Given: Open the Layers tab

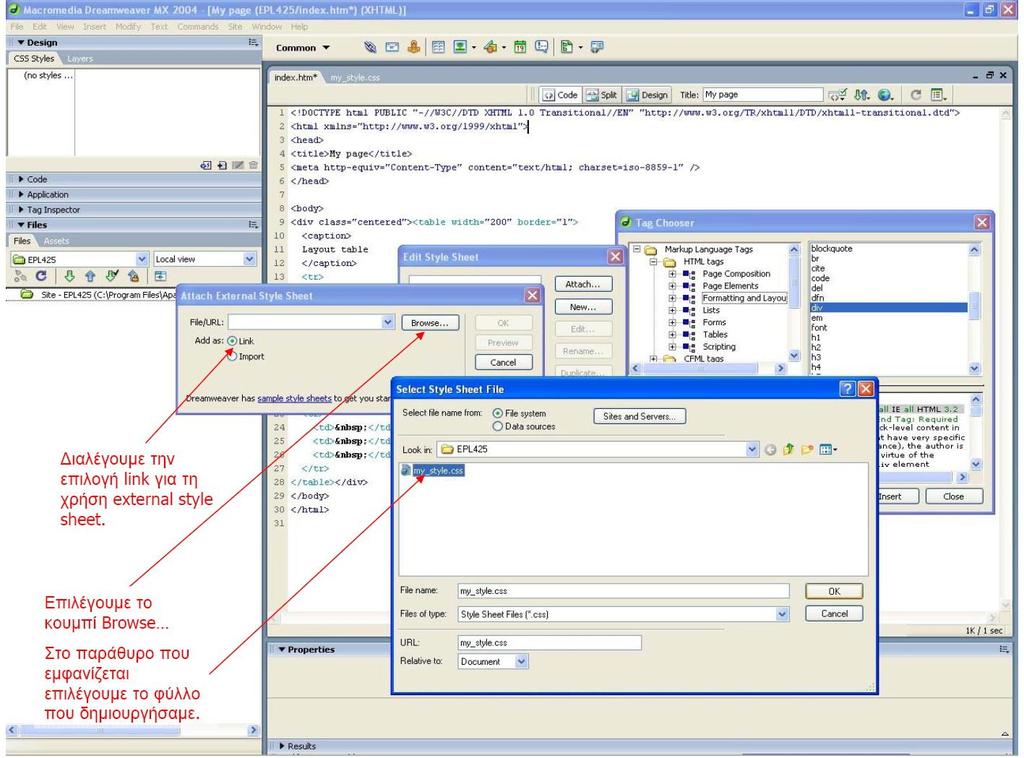Looking at the screenshot, I should coord(80,59).
